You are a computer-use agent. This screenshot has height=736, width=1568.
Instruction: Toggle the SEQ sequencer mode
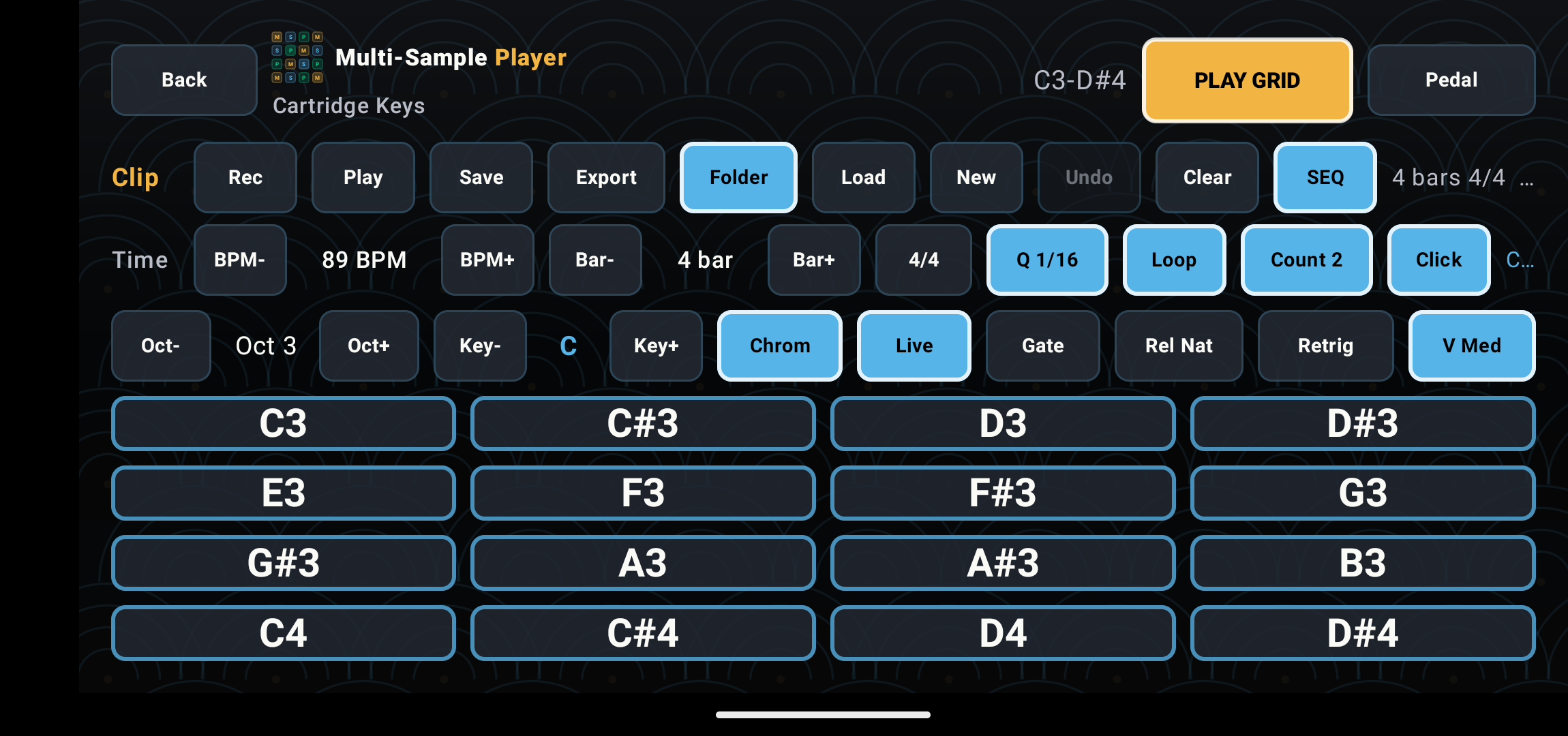pyautogui.click(x=1325, y=177)
